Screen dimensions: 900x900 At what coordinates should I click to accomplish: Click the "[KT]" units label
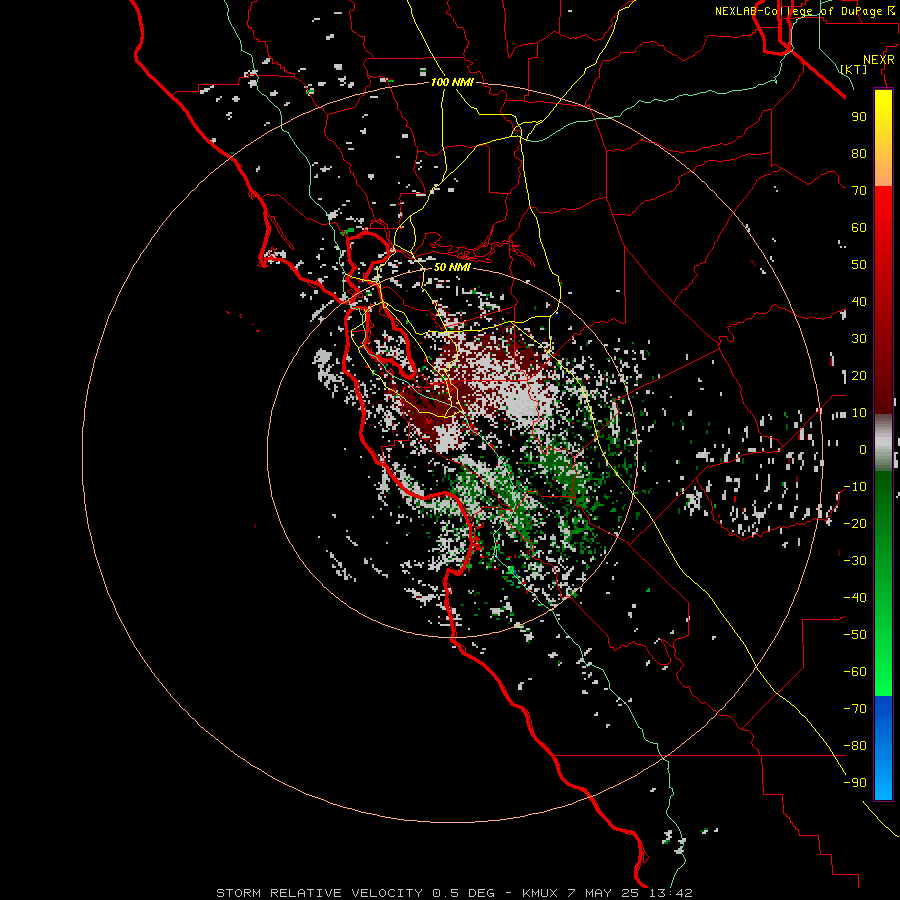(854, 69)
